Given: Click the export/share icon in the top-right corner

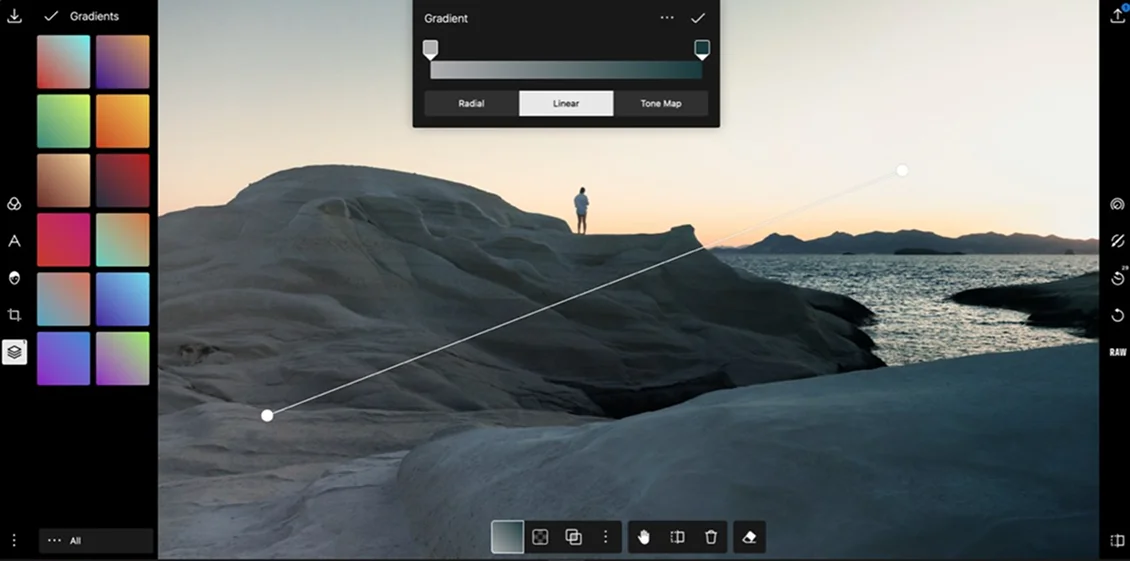Looking at the screenshot, I should pyautogui.click(x=1117, y=15).
